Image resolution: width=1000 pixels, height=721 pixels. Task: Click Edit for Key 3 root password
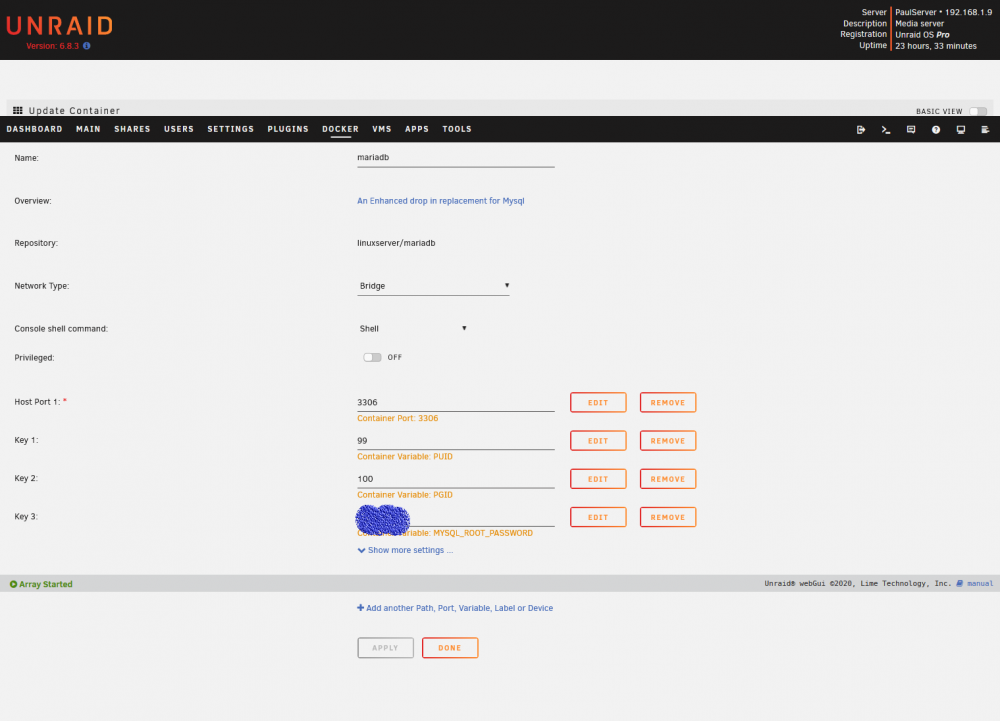tap(598, 517)
